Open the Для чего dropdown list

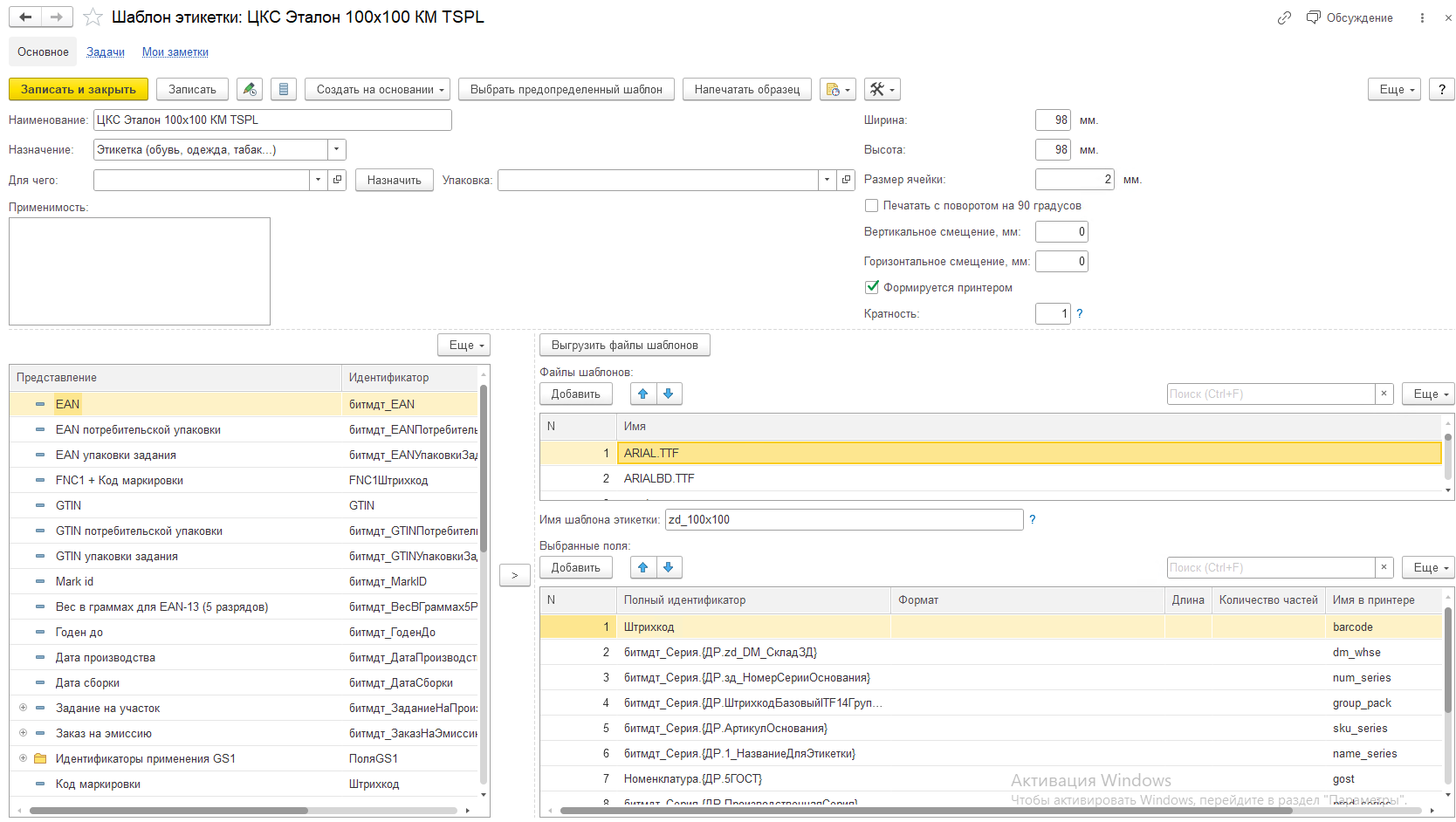click(319, 180)
